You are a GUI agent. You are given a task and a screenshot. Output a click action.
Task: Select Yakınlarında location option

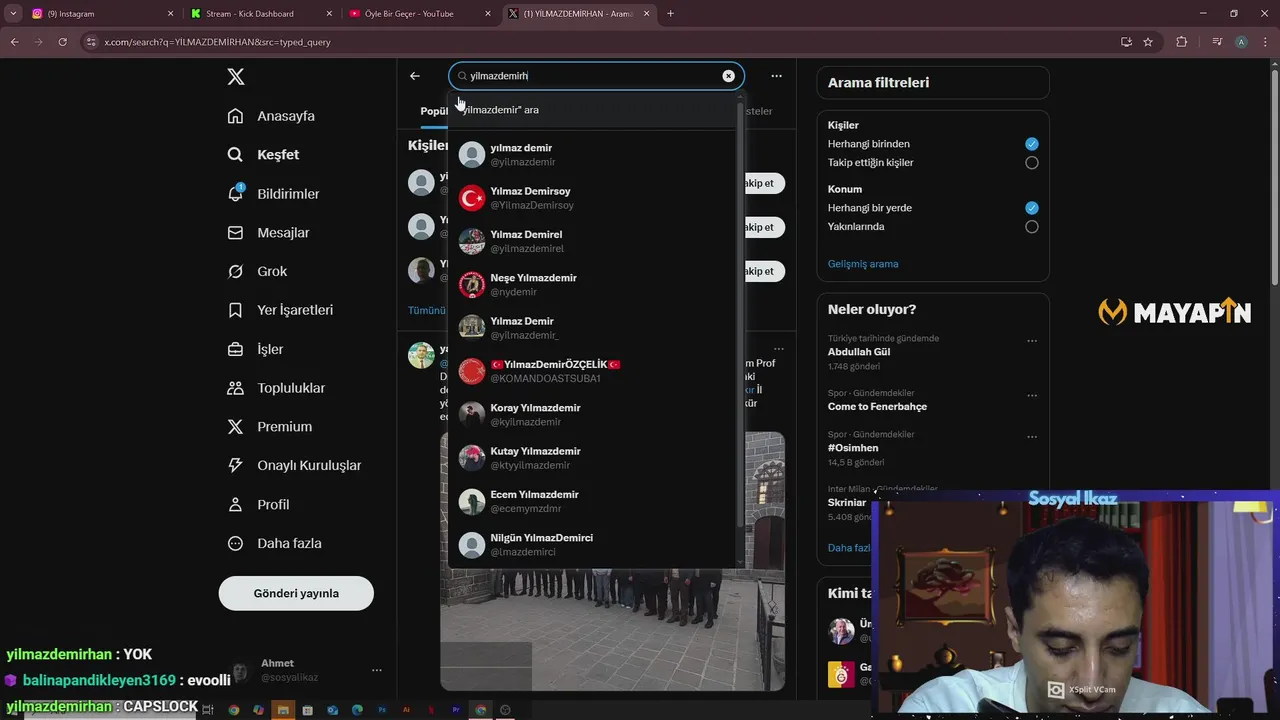click(1032, 227)
